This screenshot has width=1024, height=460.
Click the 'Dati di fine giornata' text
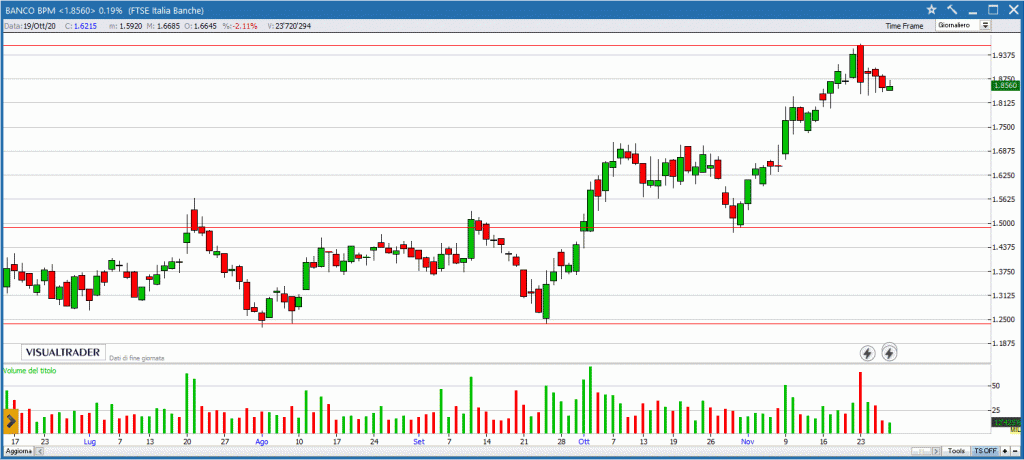click(136, 358)
